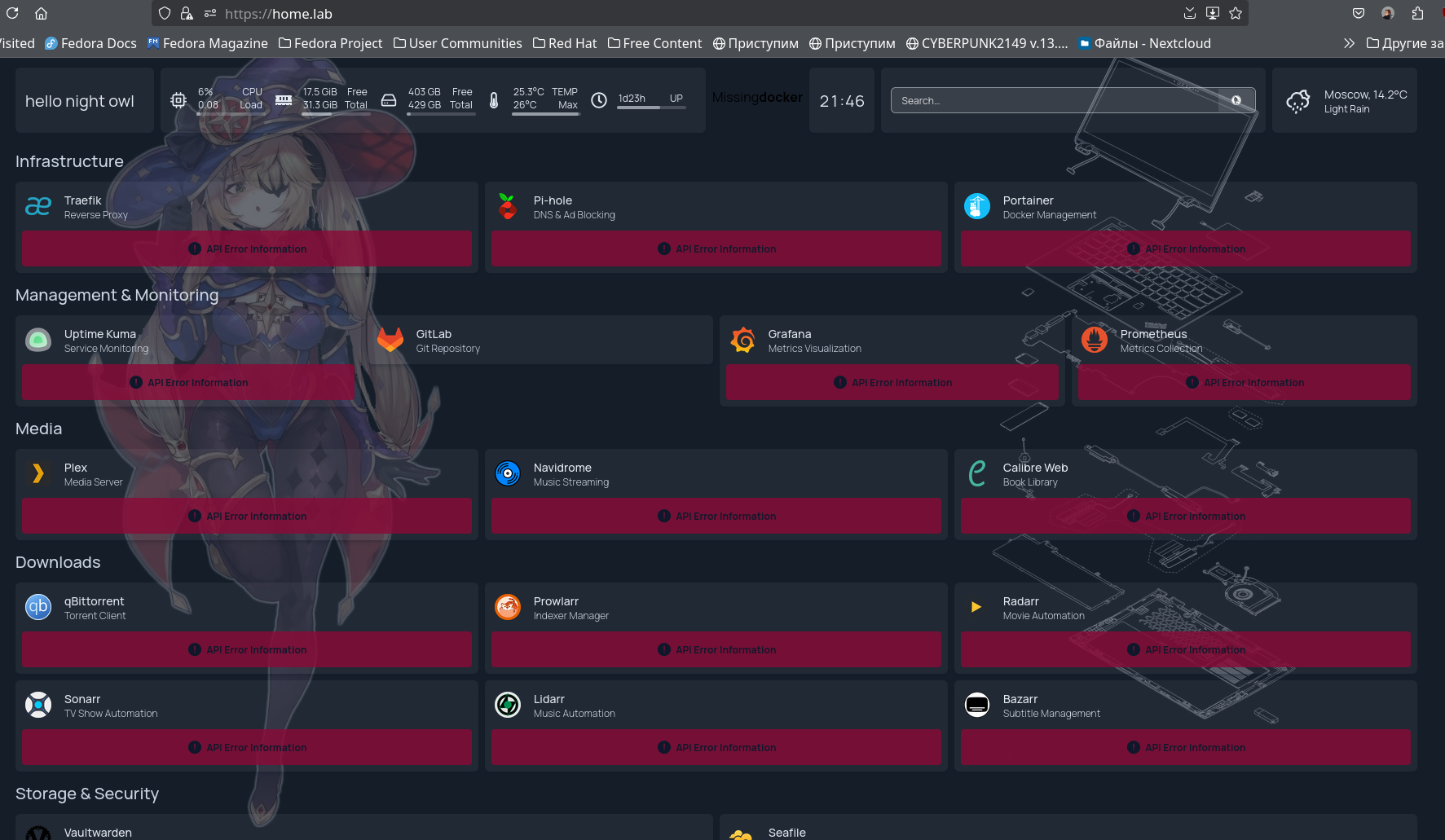This screenshot has height=840, width=1445.
Task: Open the Free Content bookmarks folder
Action: [654, 43]
